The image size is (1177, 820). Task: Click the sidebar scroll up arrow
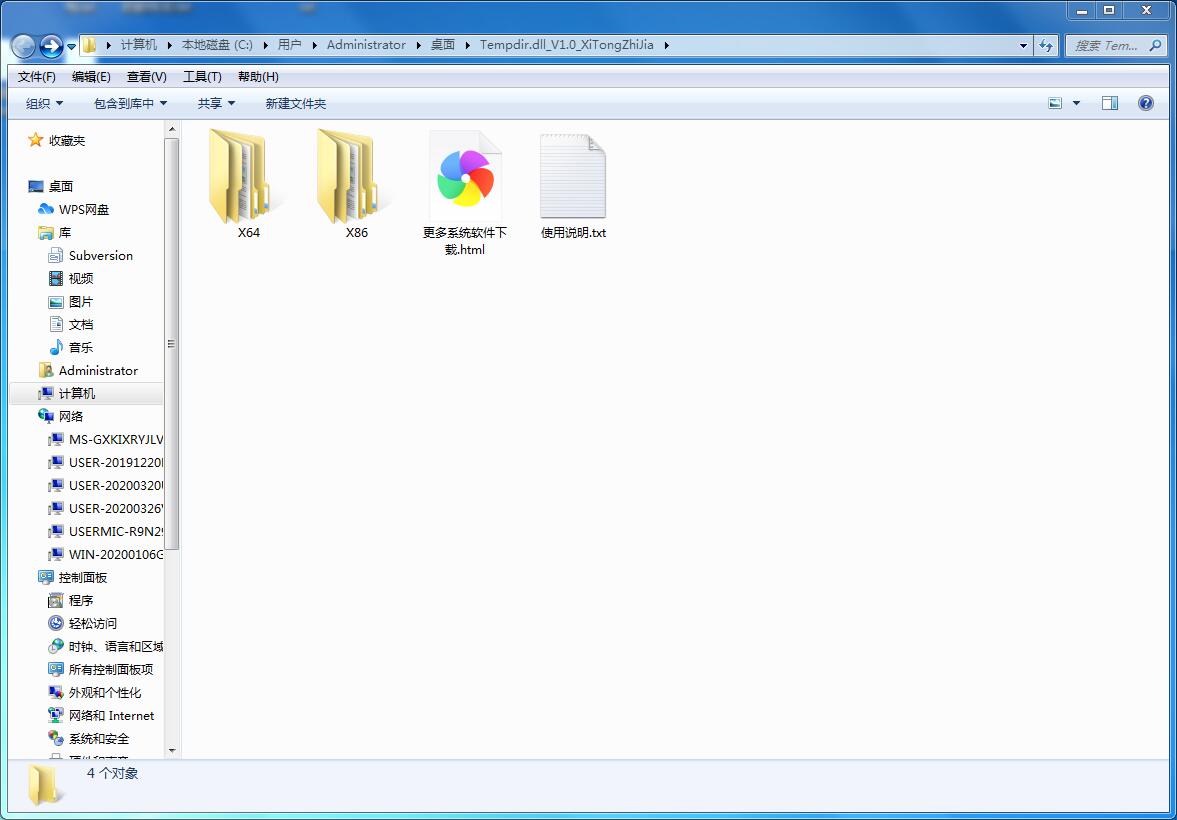[x=172, y=130]
